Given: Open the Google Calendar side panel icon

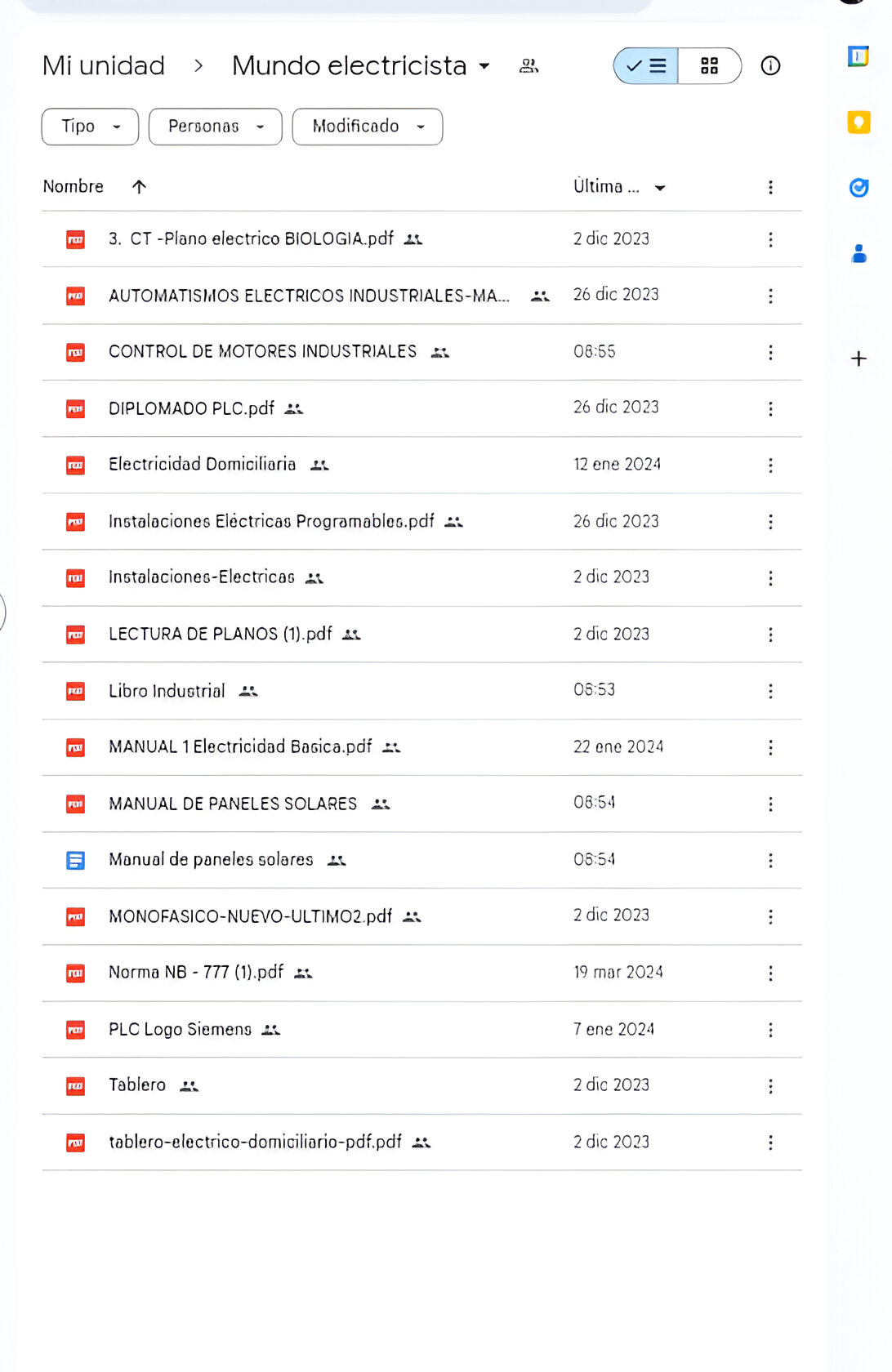Looking at the screenshot, I should (x=858, y=56).
